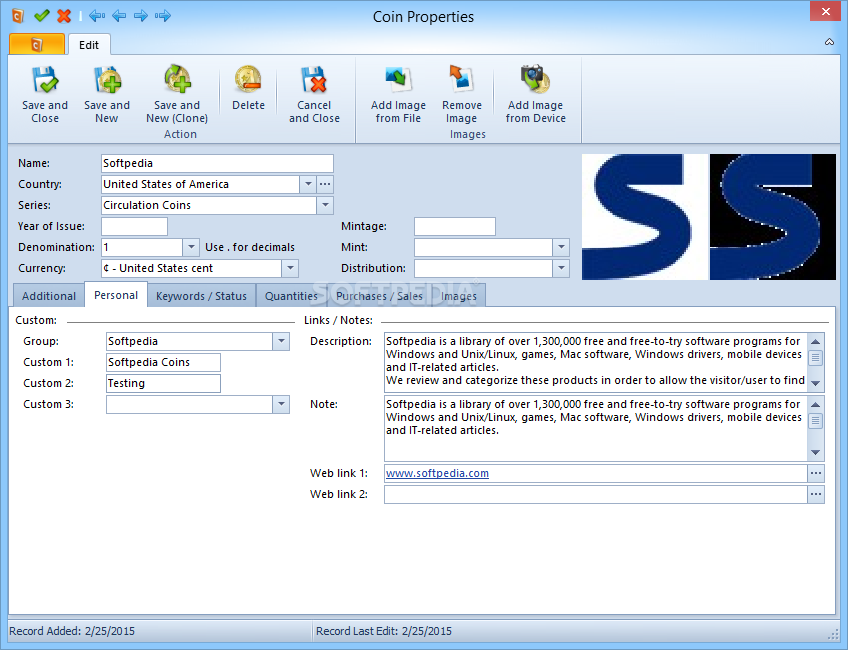The width and height of the screenshot is (848, 650).
Task: Click the Name input field
Action: 217,163
